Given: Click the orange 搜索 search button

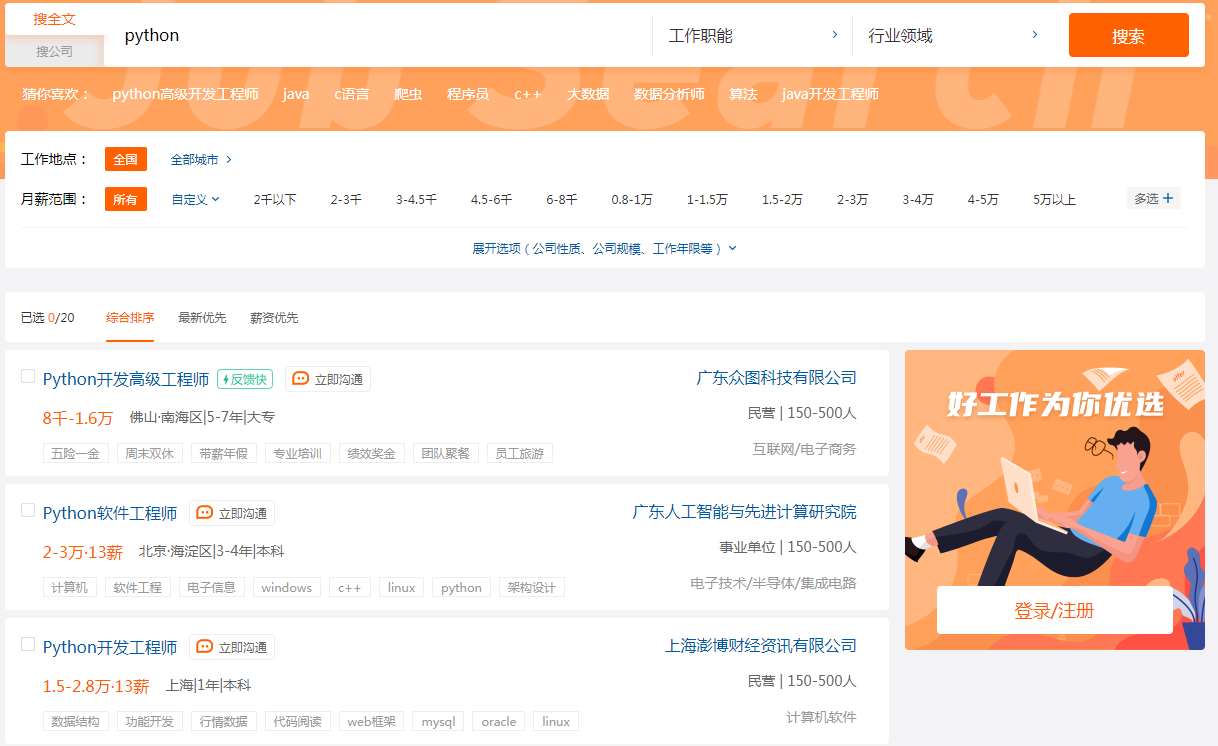Looking at the screenshot, I should click(1128, 34).
